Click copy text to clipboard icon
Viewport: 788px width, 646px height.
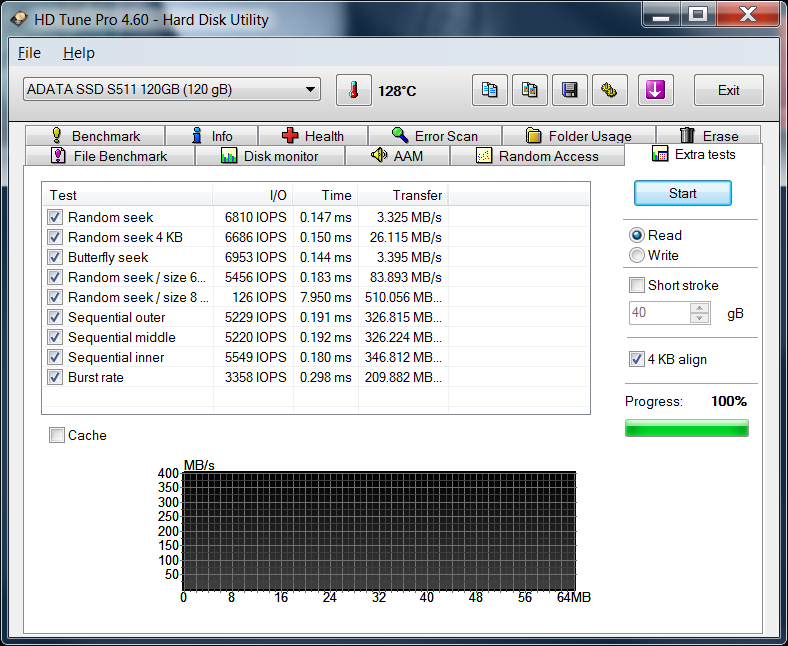tap(490, 90)
